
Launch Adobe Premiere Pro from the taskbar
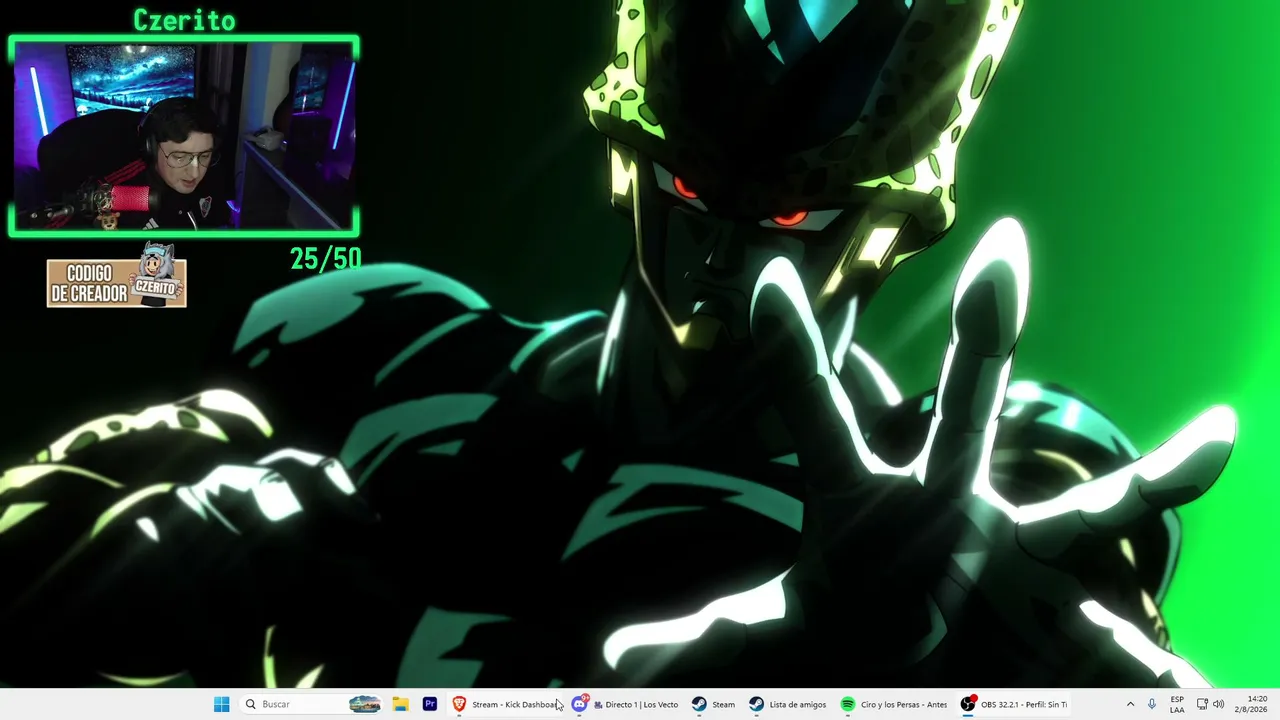point(430,704)
